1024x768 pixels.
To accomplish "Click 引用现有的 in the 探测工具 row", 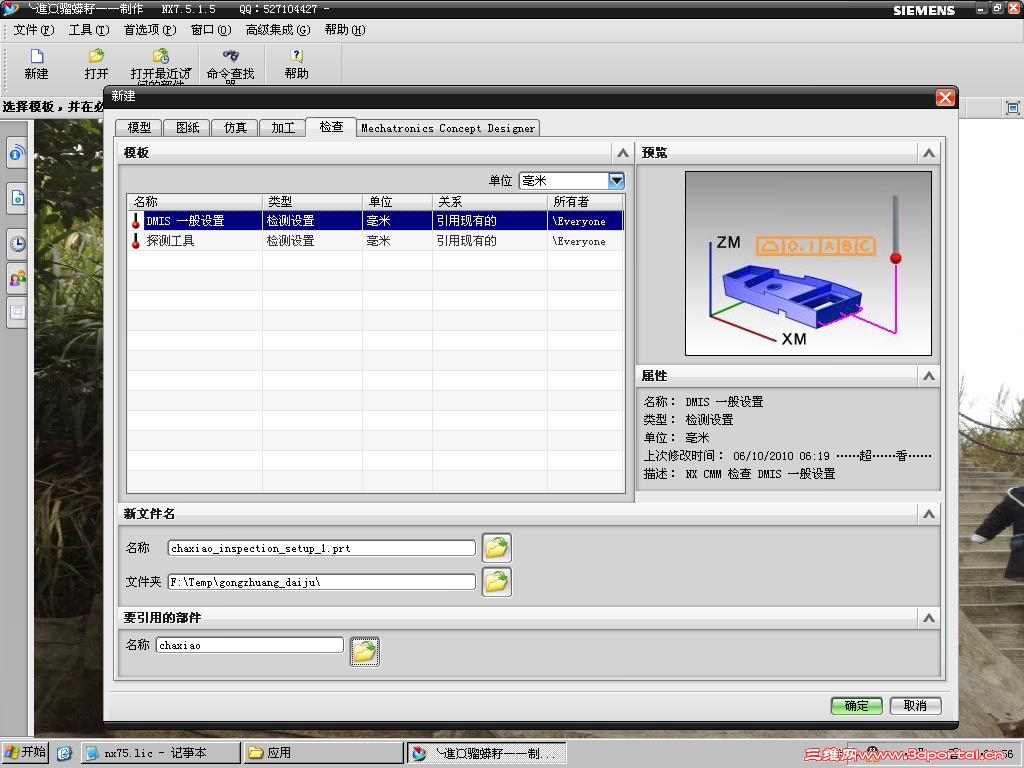I will (466, 241).
